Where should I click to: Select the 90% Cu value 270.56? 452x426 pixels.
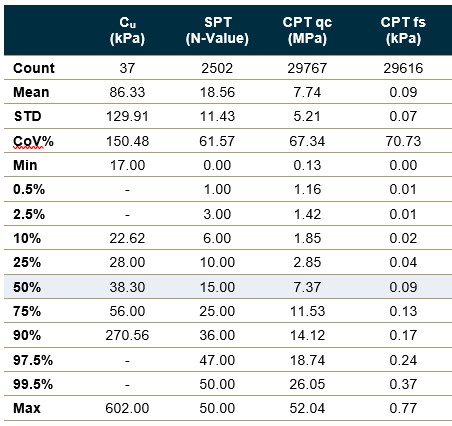[x=127, y=335]
